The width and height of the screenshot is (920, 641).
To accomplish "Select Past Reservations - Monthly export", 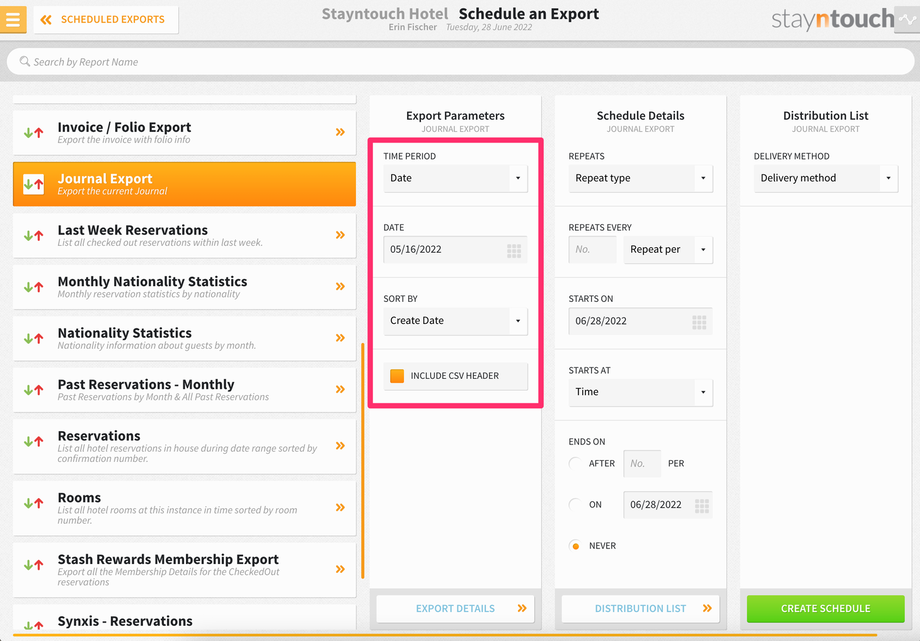I will pyautogui.click(x=184, y=390).
